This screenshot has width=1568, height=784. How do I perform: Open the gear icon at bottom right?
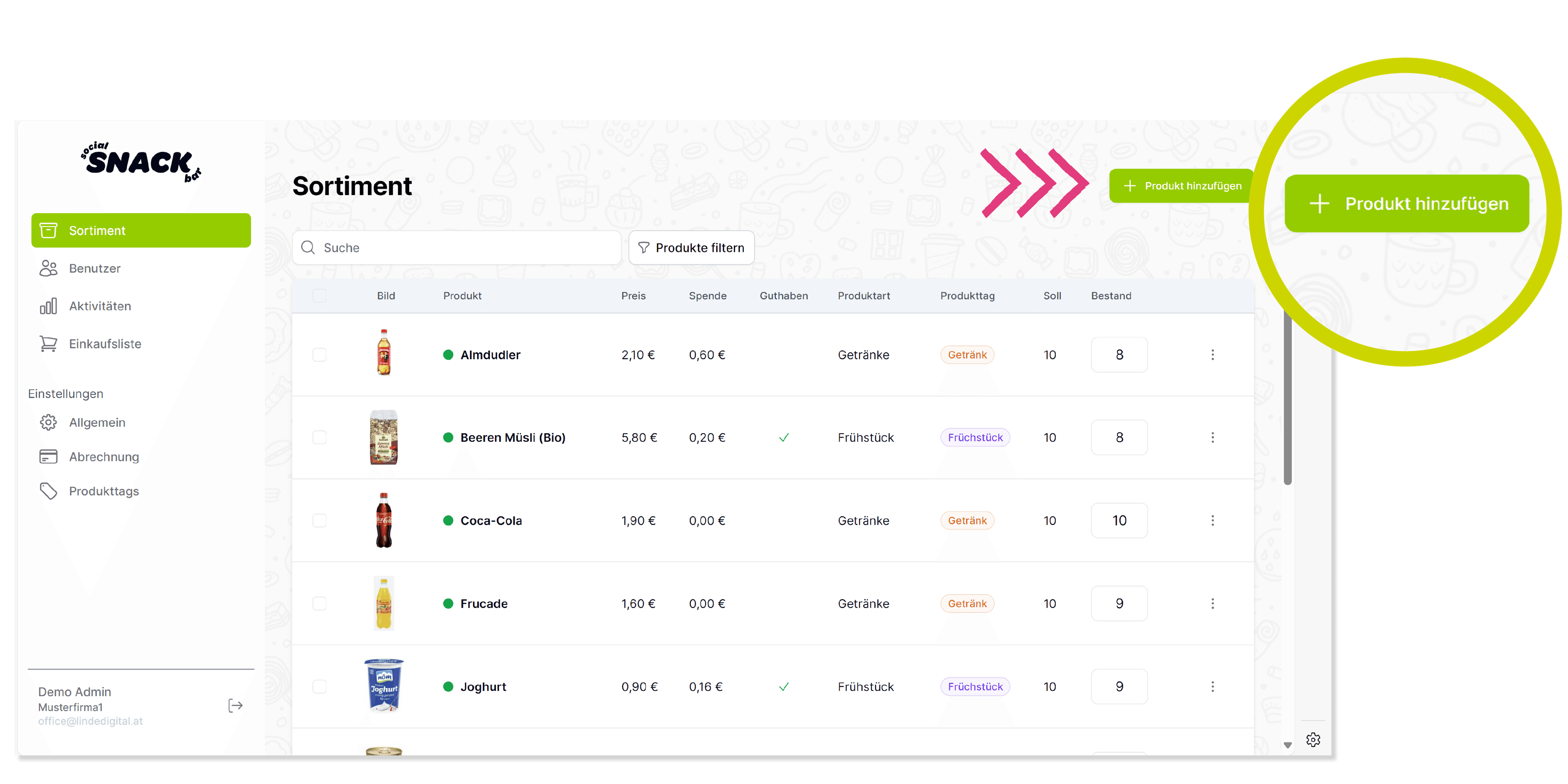[x=1313, y=739]
